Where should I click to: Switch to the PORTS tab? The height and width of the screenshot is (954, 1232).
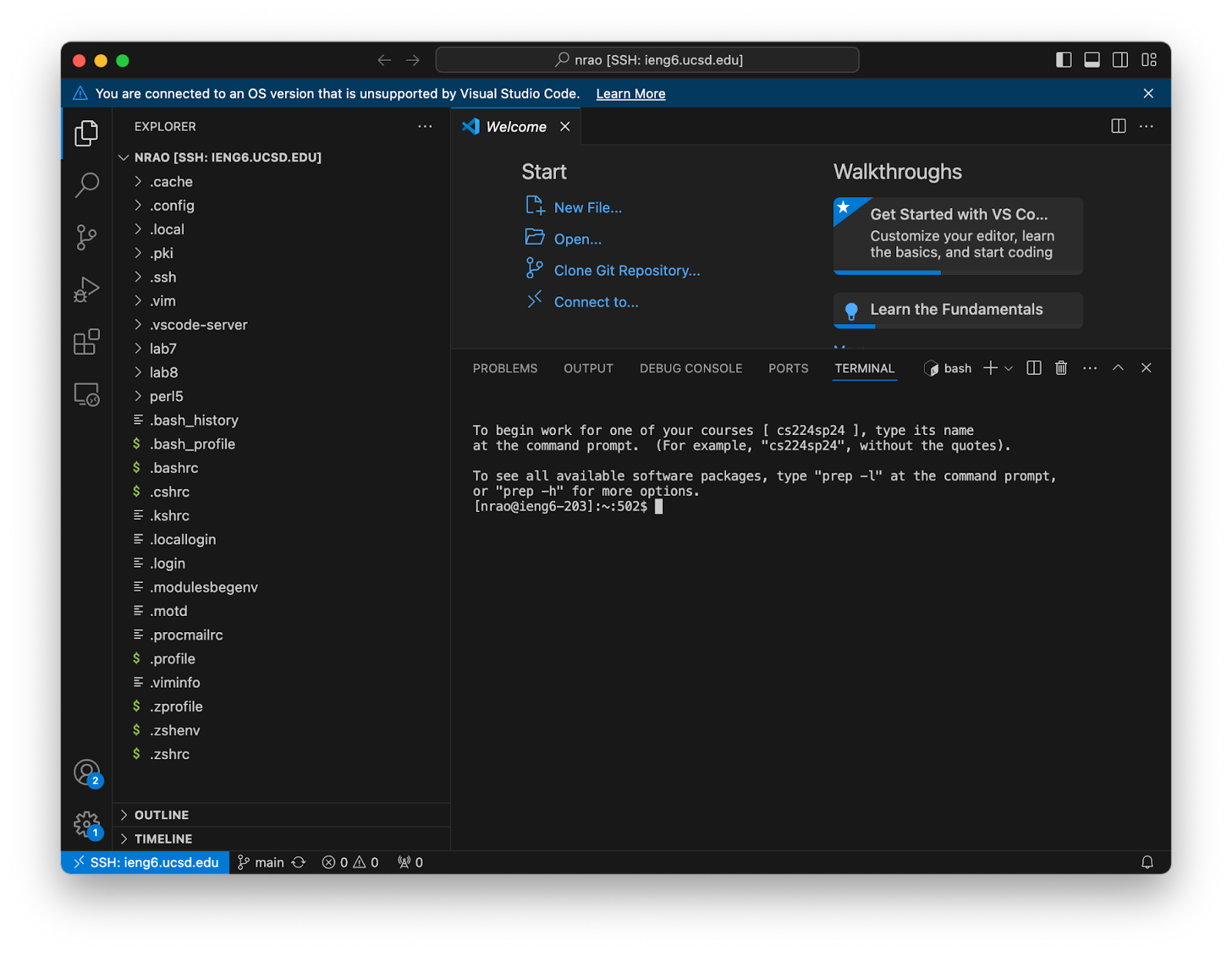(788, 368)
